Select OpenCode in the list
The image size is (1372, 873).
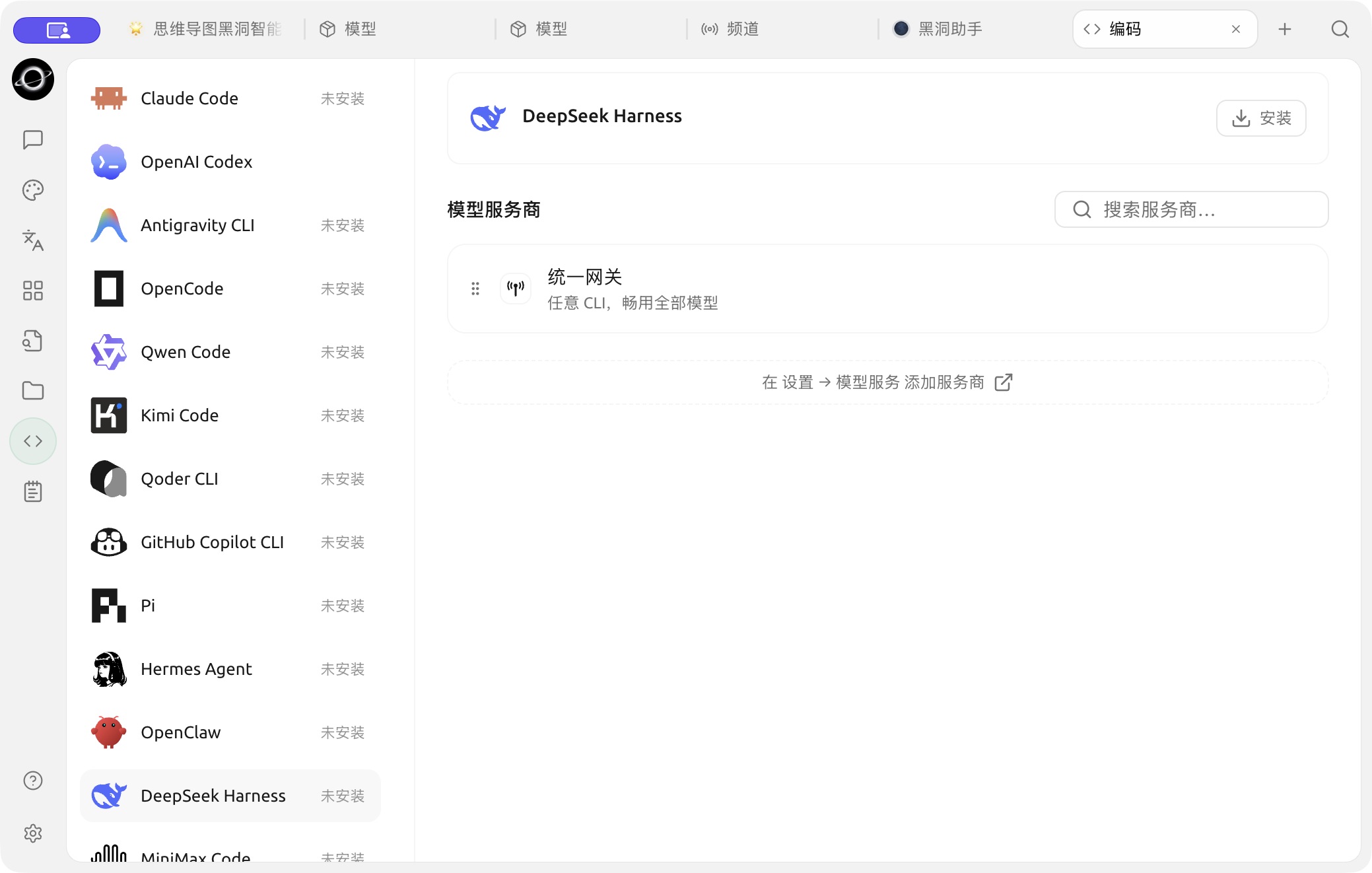230,289
